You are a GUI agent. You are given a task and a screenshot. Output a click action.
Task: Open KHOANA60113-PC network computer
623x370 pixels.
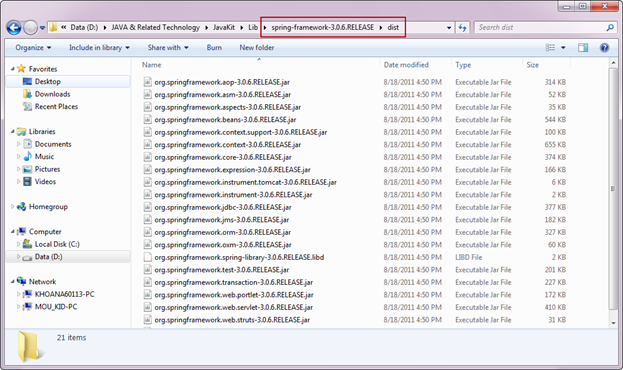64,294
